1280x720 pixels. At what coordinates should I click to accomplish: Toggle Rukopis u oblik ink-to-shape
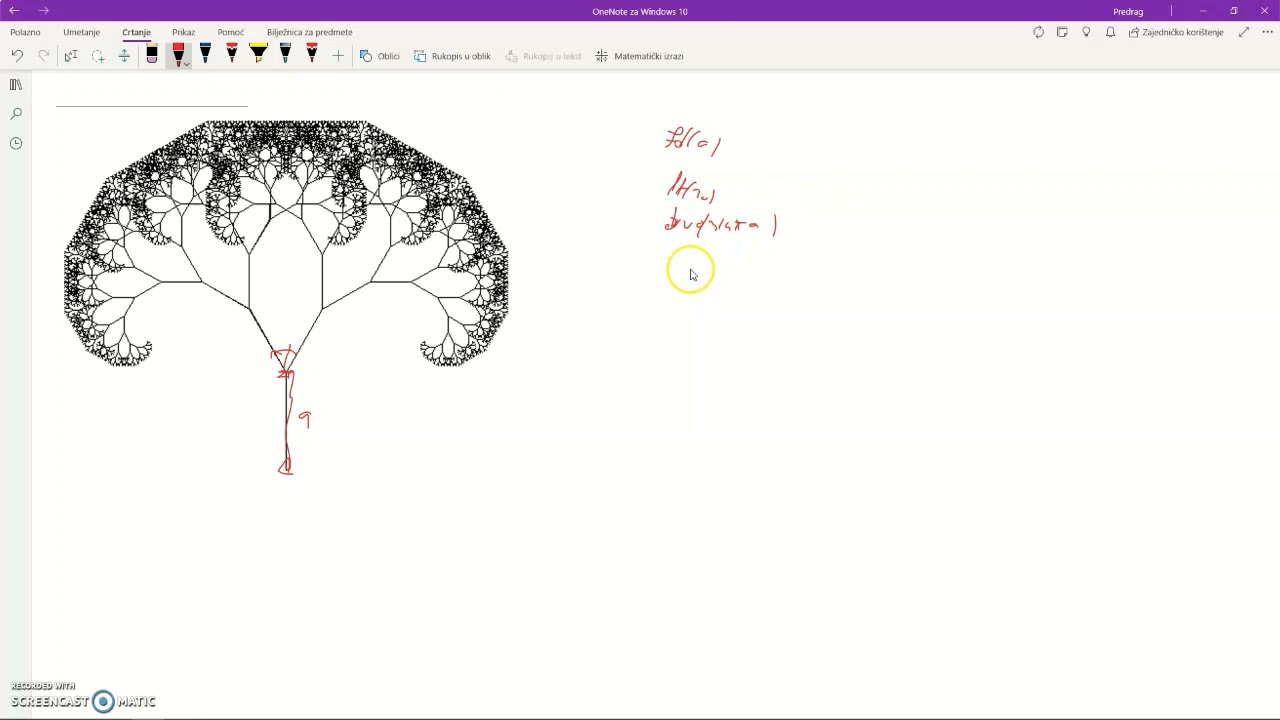452,56
